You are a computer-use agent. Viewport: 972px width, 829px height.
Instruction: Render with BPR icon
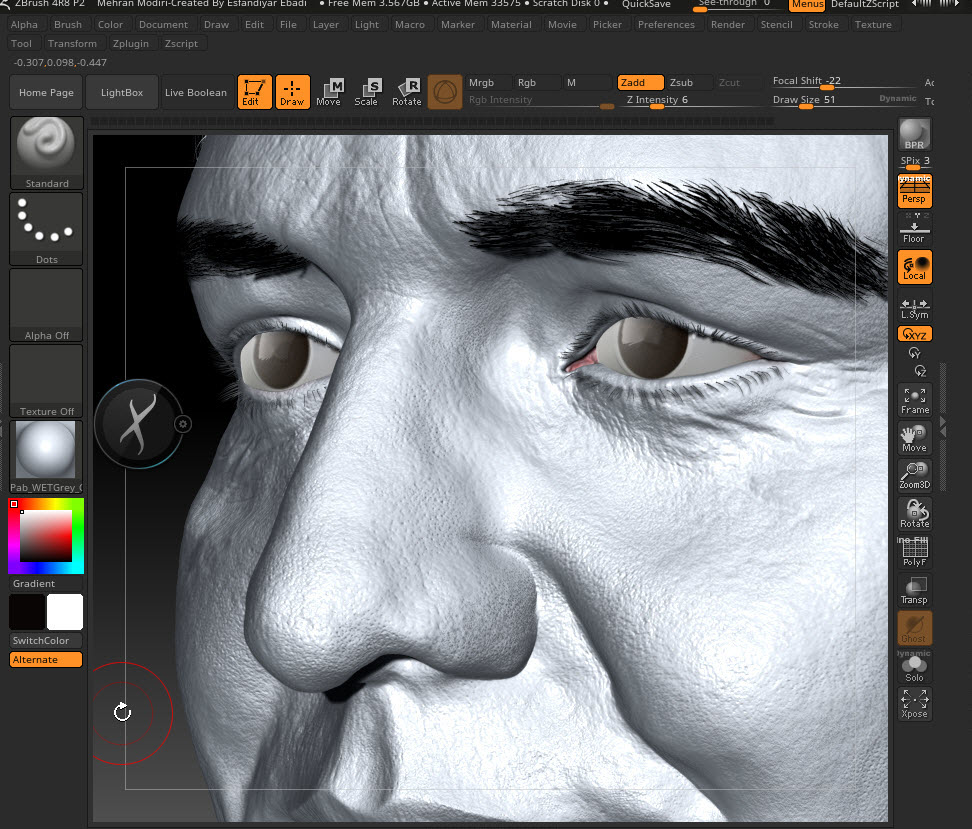pyautogui.click(x=914, y=135)
